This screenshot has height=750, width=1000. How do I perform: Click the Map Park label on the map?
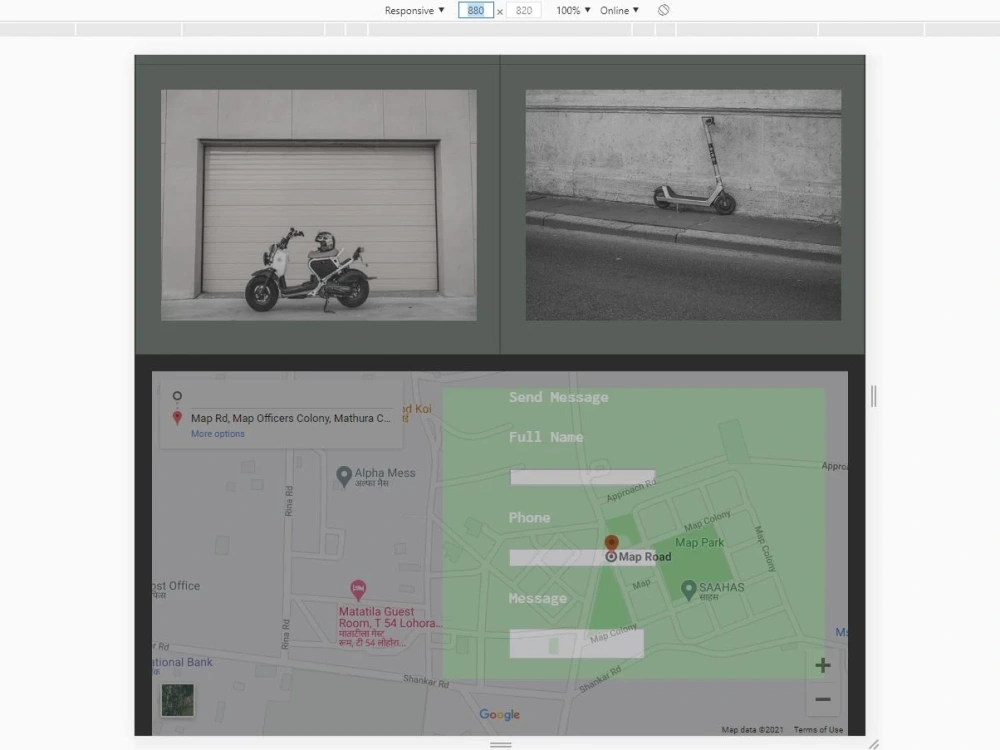point(700,543)
